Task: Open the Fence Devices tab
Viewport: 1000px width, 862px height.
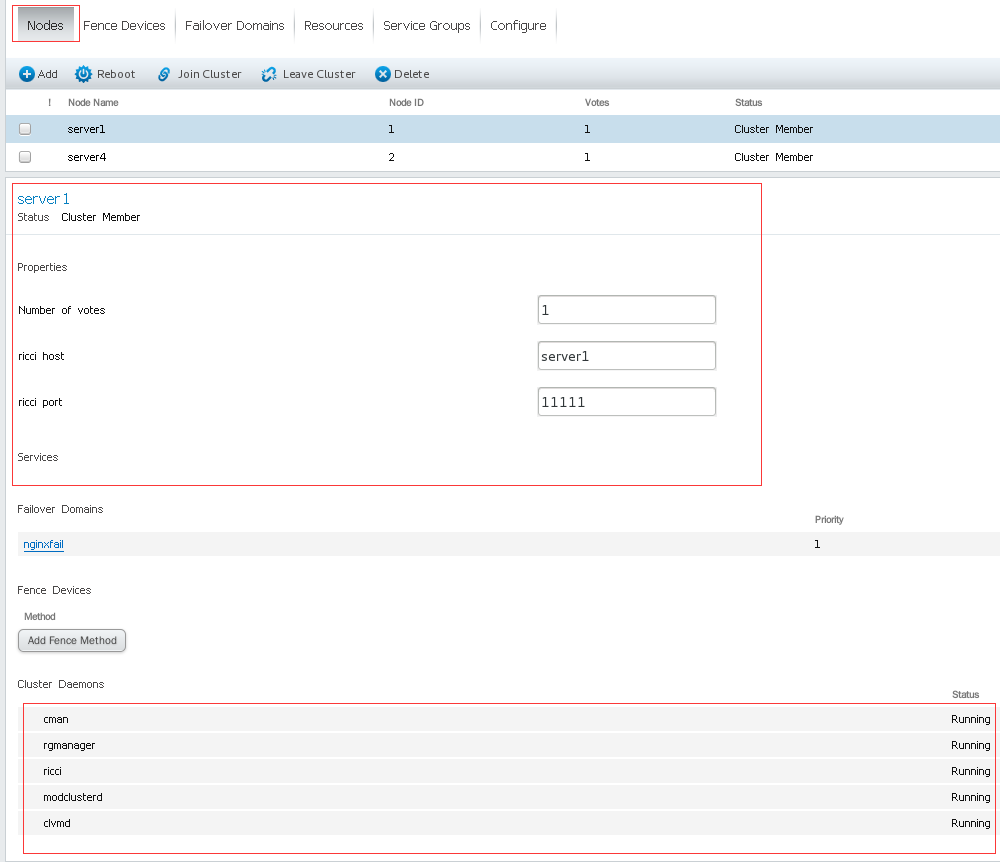Action: [x=124, y=26]
